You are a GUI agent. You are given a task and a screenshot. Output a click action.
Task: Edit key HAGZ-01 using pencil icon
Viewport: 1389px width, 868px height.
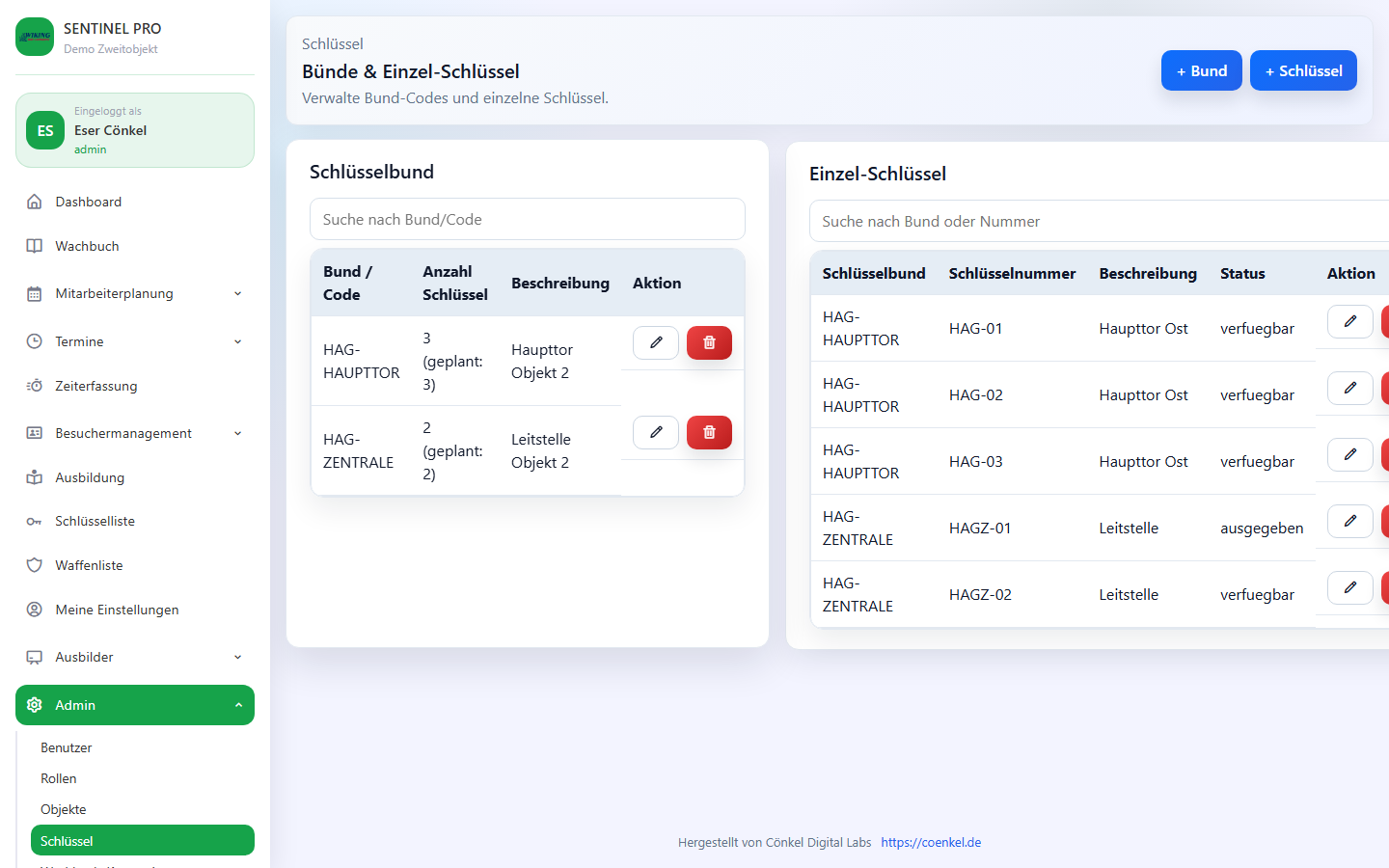point(1349,521)
